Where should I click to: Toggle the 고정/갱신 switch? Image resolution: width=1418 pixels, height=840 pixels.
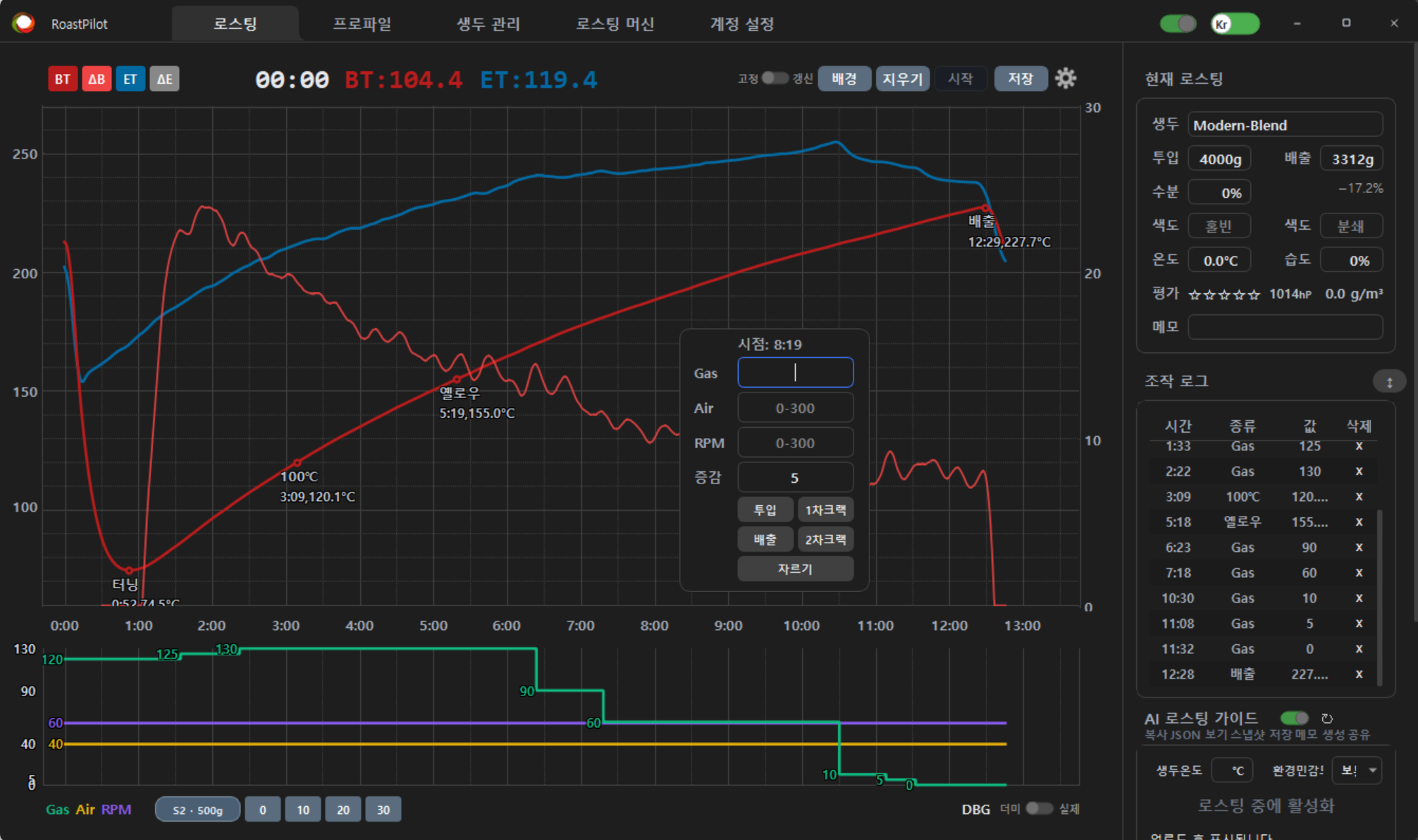click(775, 78)
